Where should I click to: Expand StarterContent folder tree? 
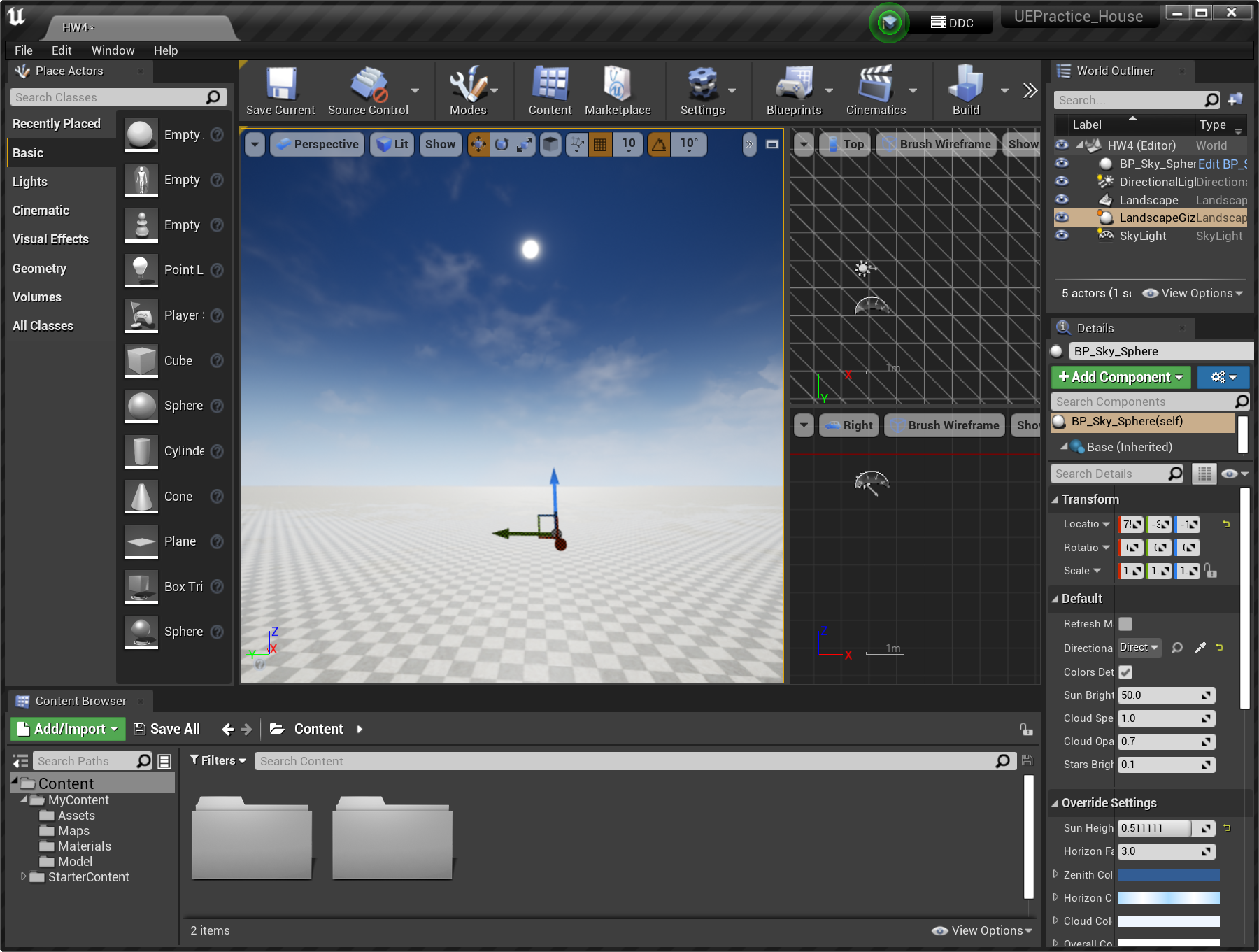pos(23,876)
